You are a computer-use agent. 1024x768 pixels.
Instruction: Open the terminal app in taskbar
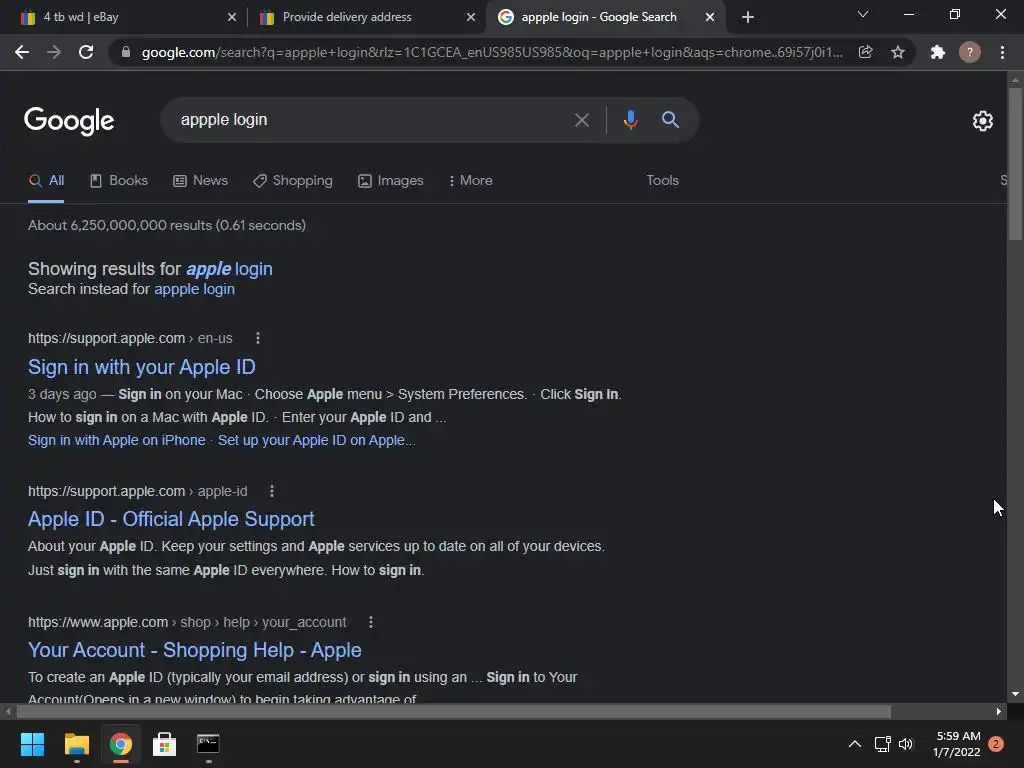pyautogui.click(x=208, y=744)
